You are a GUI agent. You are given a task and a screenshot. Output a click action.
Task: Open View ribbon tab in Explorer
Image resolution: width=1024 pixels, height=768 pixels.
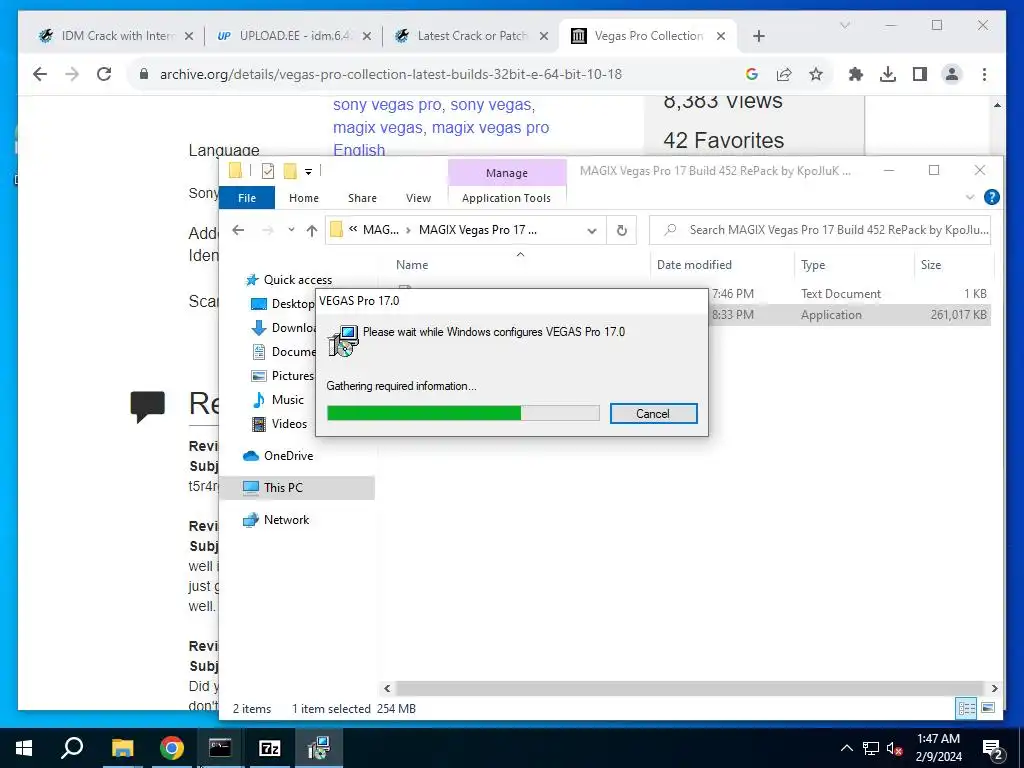pyautogui.click(x=418, y=198)
